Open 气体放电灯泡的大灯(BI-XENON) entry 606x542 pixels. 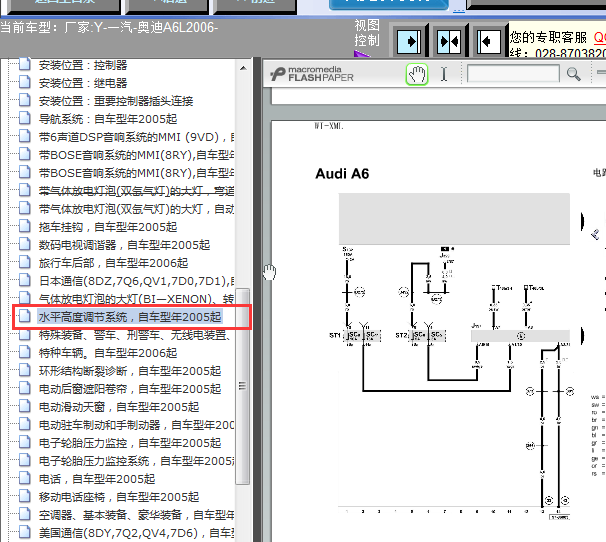click(136, 299)
